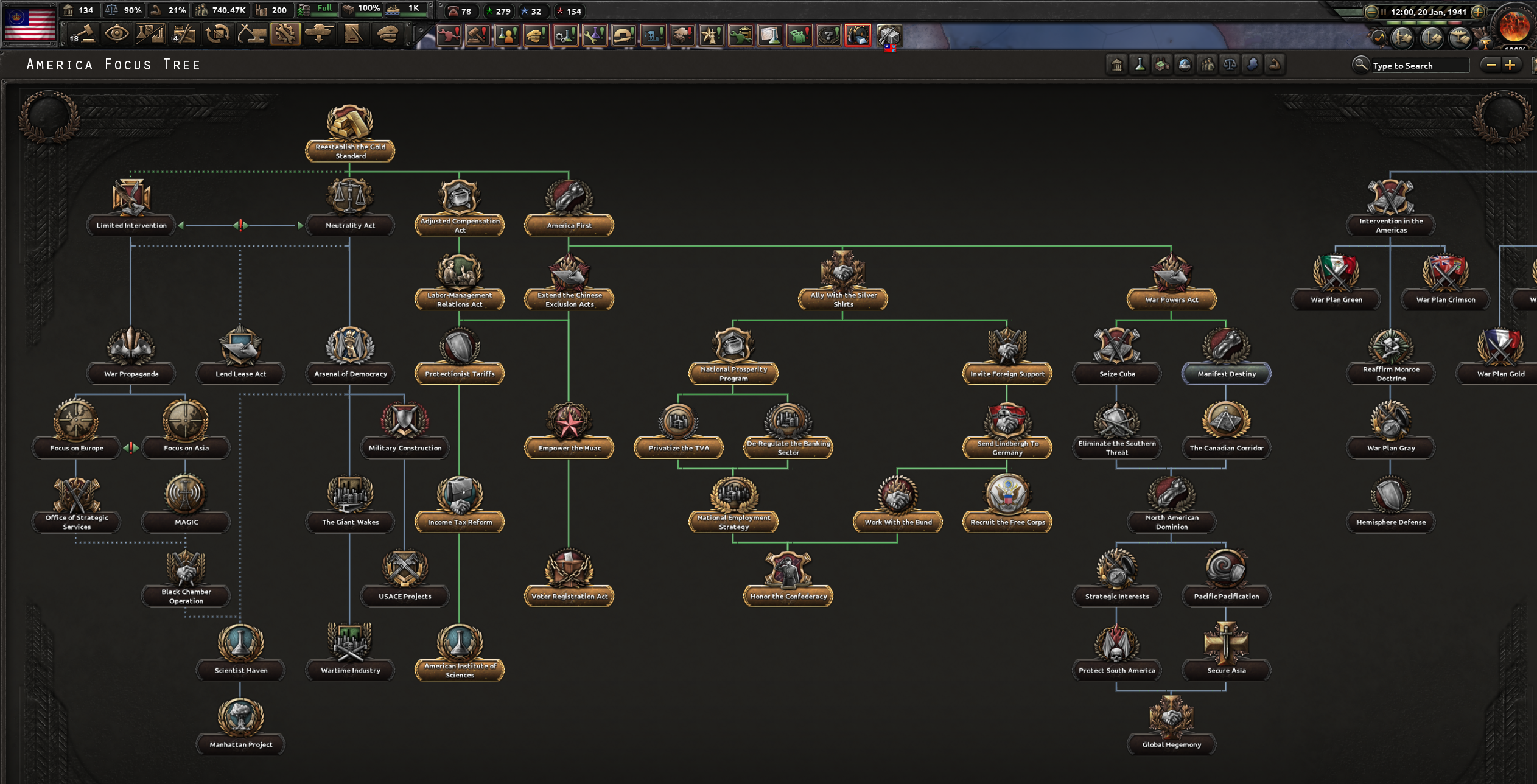
Task: Open the map with flask alert
Action: tap(770, 36)
